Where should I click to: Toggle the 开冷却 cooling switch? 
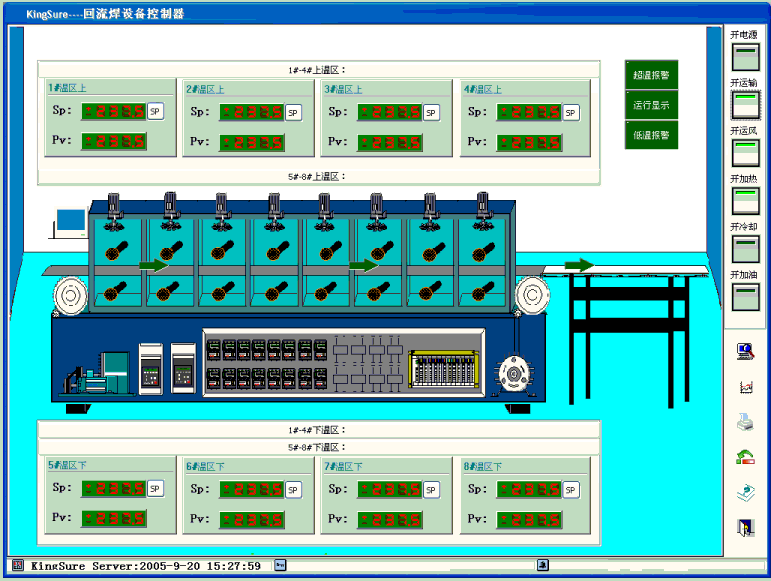click(746, 248)
